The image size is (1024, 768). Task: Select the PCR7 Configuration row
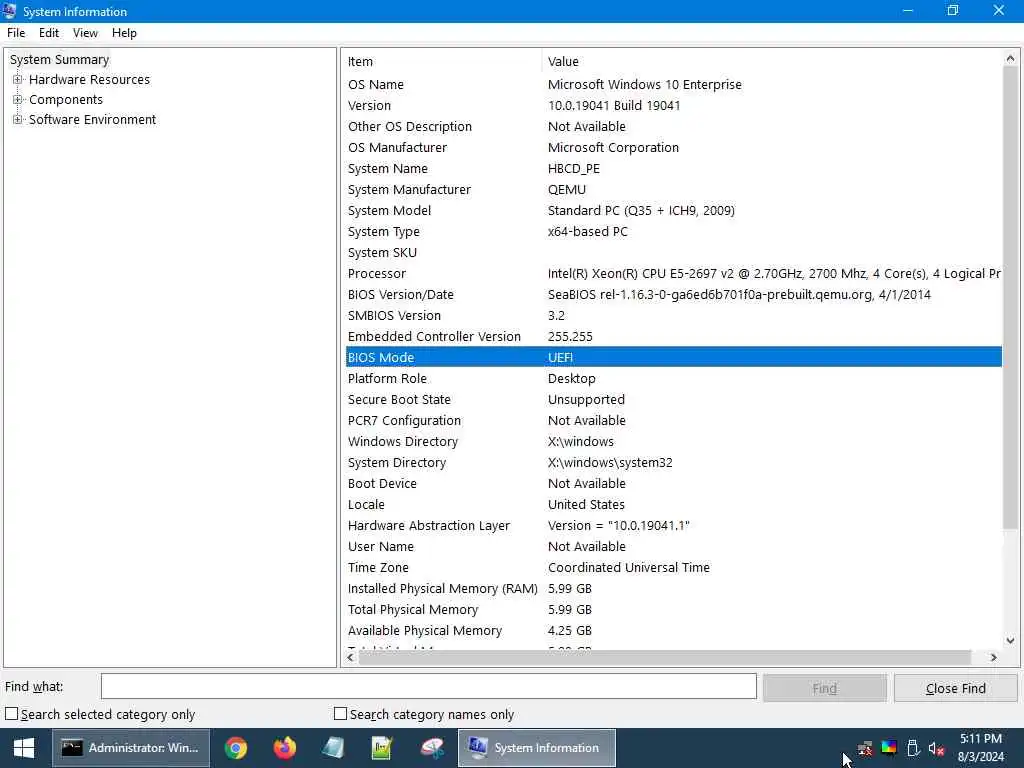673,420
